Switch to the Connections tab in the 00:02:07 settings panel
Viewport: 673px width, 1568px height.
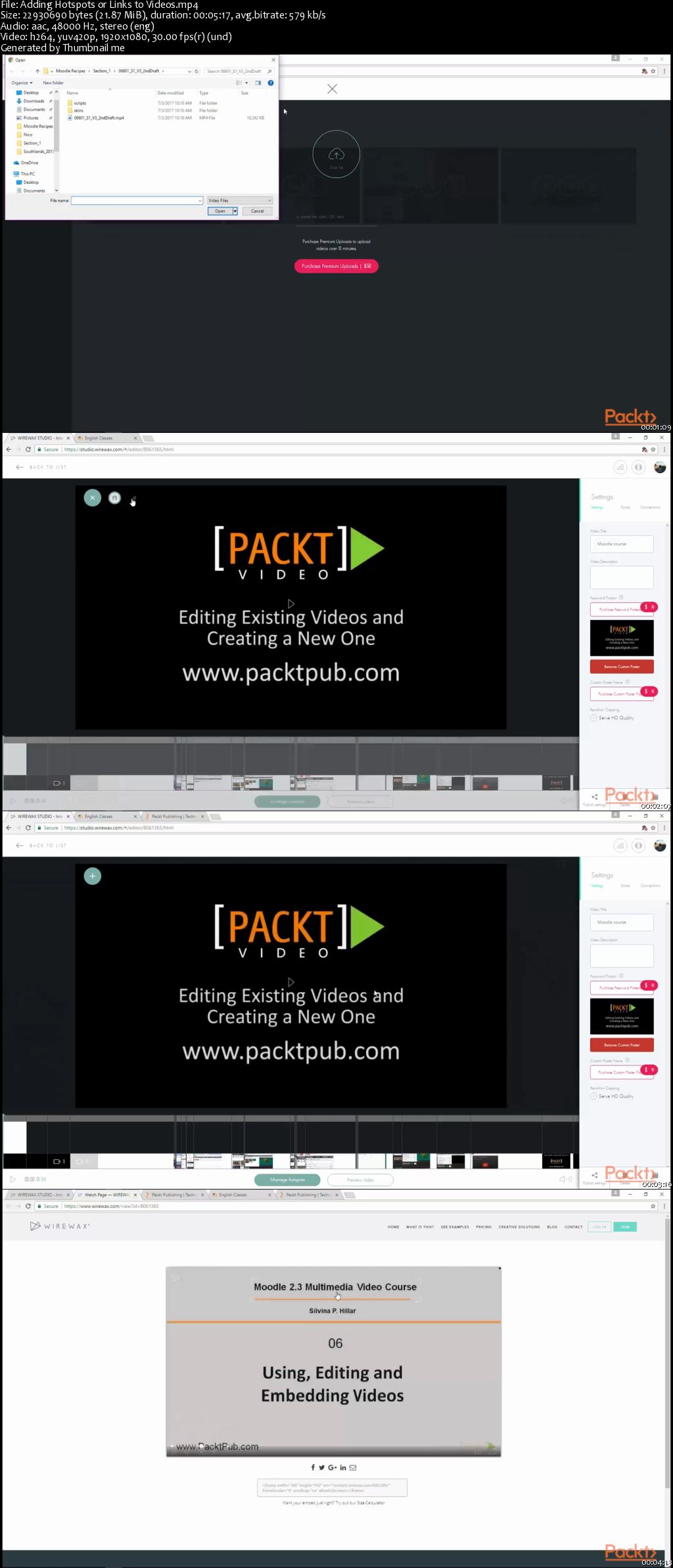pos(650,507)
